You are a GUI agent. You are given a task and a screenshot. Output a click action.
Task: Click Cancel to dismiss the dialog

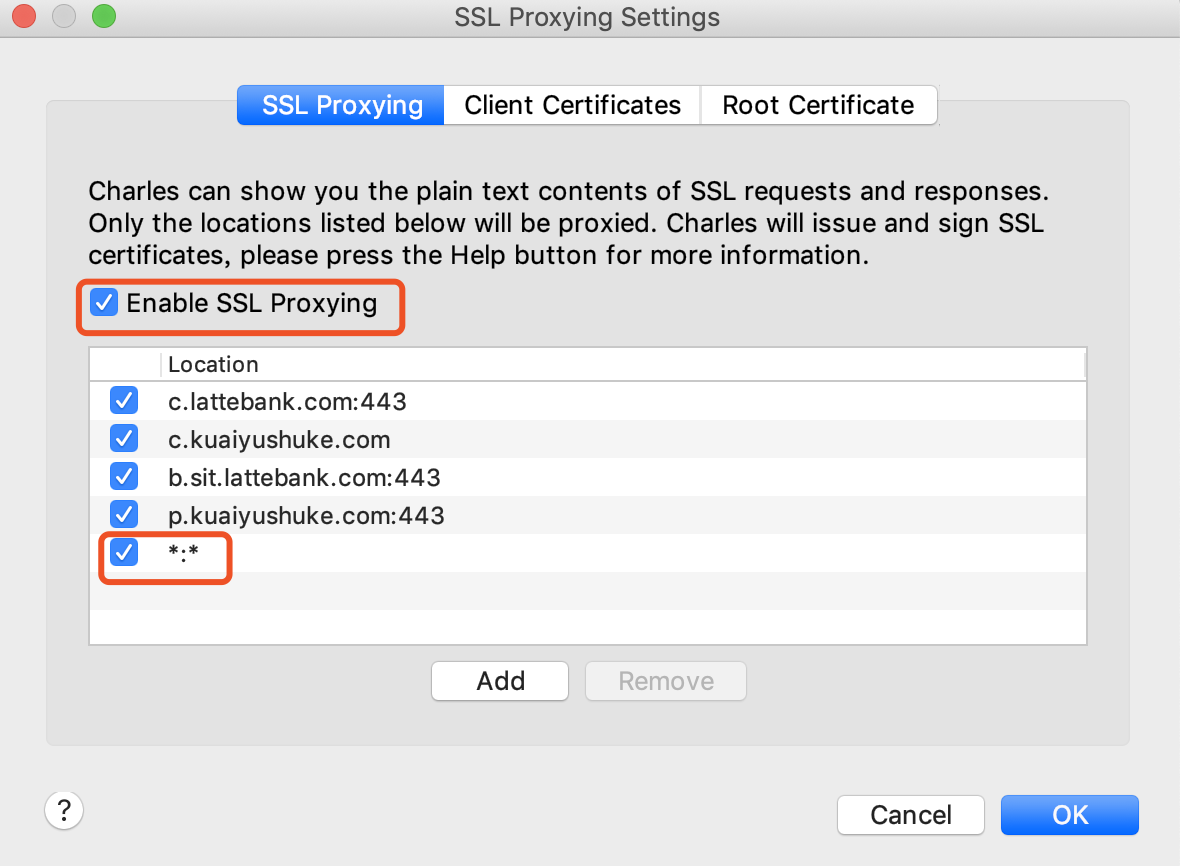click(911, 815)
